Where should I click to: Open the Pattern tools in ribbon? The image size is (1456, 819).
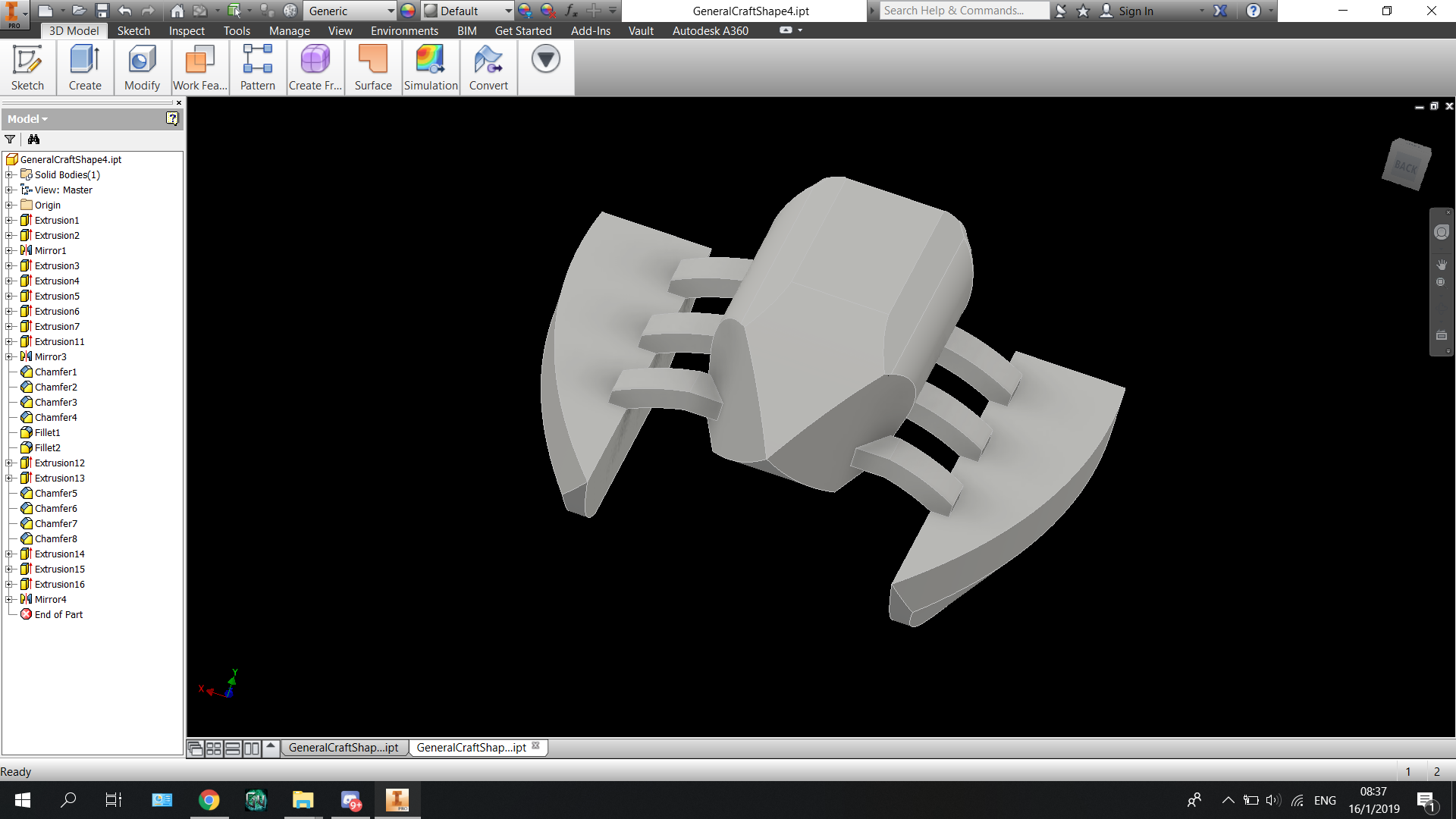pos(258,67)
